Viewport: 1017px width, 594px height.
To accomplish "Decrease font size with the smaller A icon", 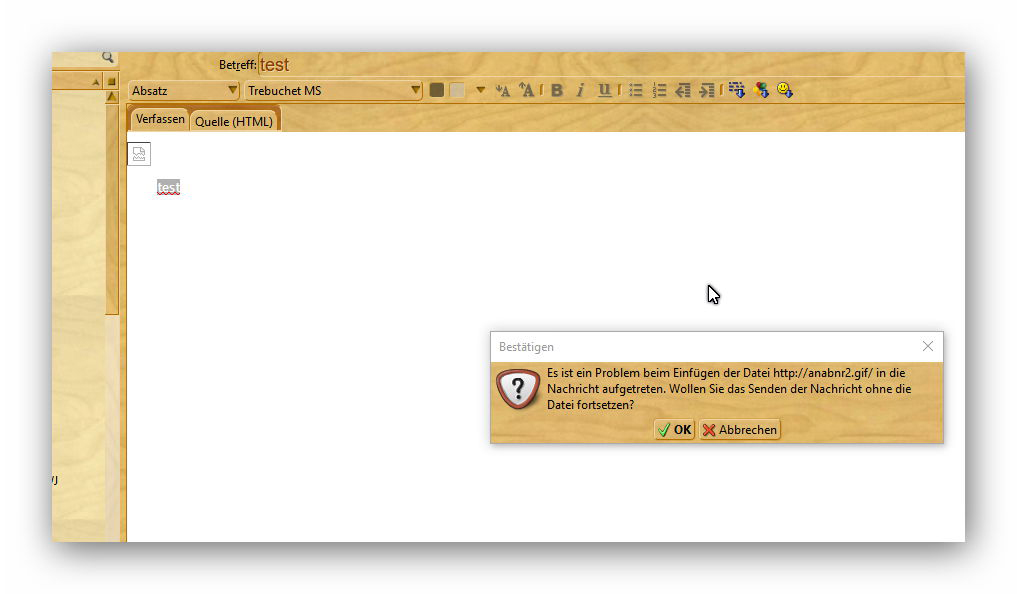I will (503, 91).
